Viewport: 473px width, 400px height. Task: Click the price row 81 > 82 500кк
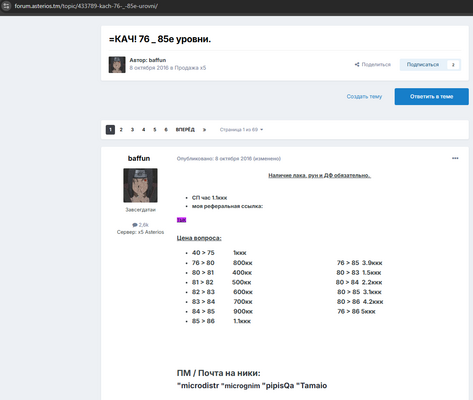coord(221,282)
